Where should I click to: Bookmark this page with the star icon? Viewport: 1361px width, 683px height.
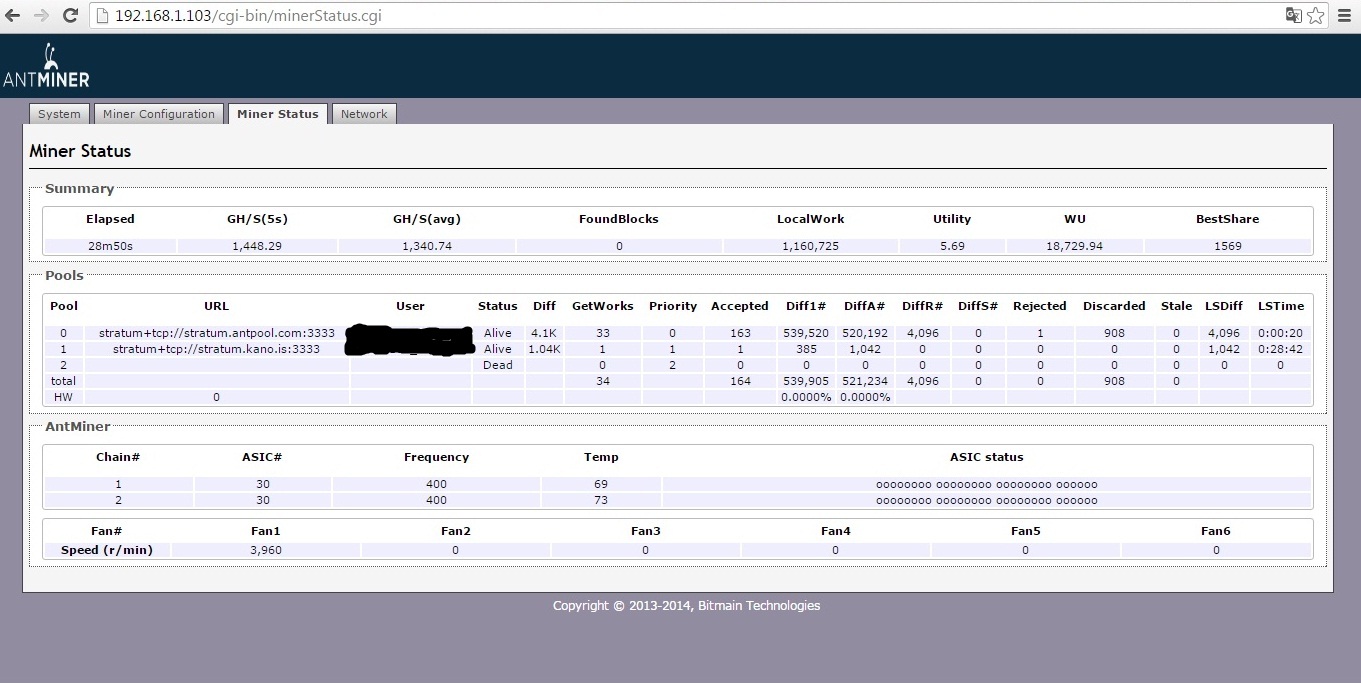point(1316,16)
